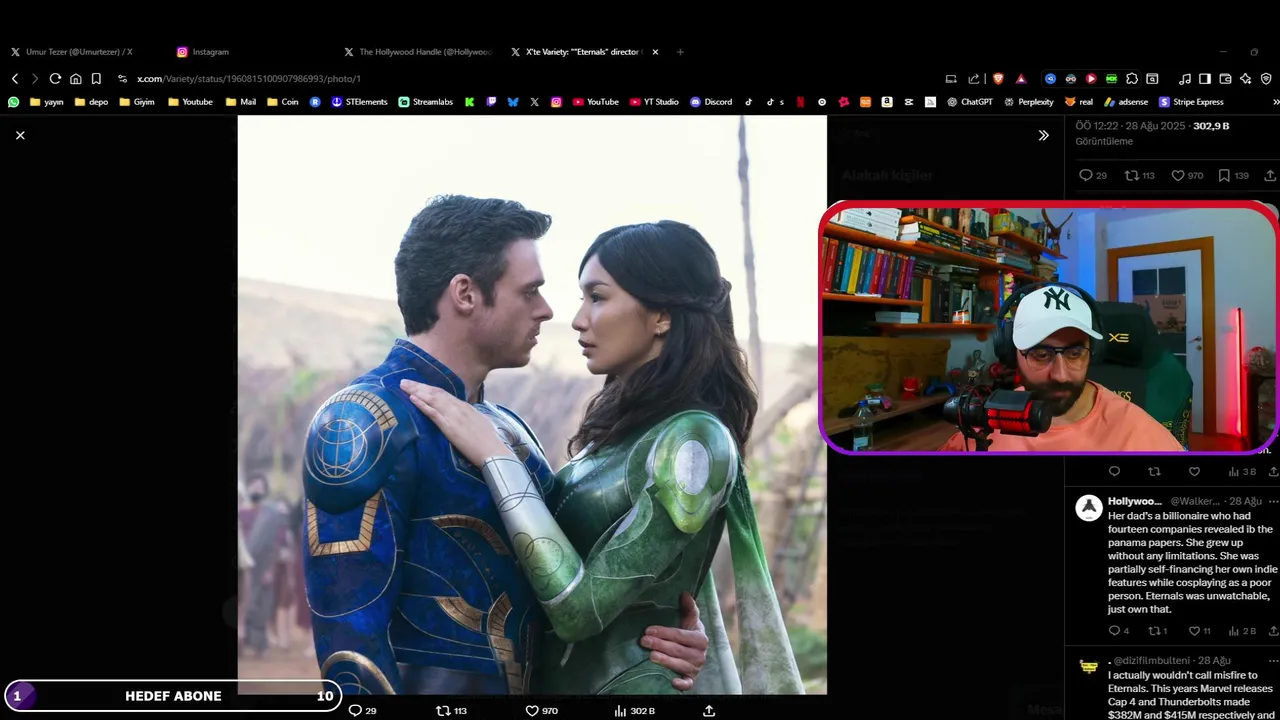Bookmark the tweet showing 139
The image size is (1280, 720).
coord(1224,175)
